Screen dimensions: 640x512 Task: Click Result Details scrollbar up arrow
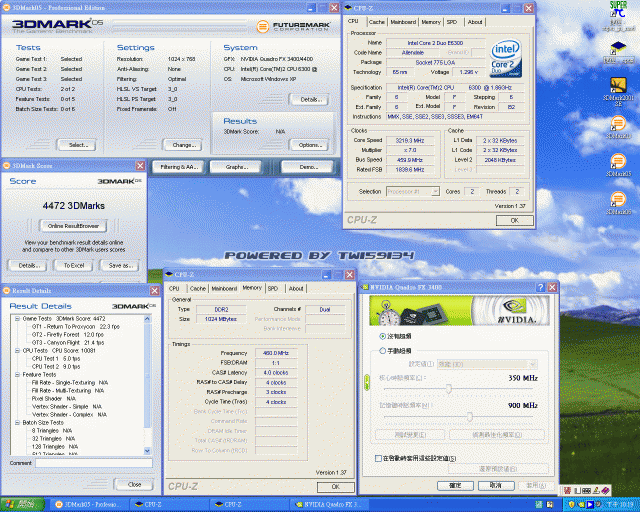click(147, 318)
